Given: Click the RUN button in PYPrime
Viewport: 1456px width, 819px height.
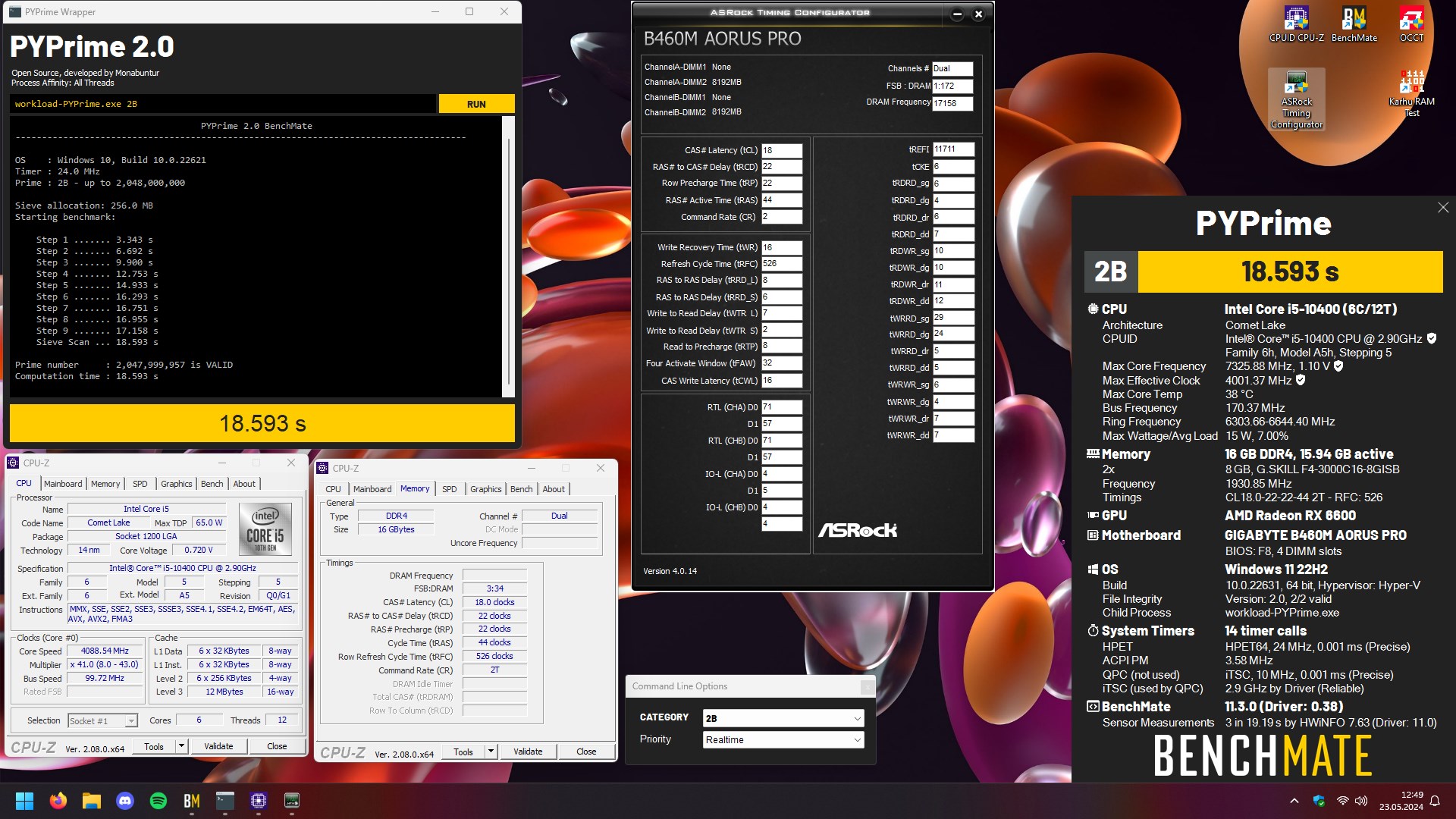Looking at the screenshot, I should 476,104.
